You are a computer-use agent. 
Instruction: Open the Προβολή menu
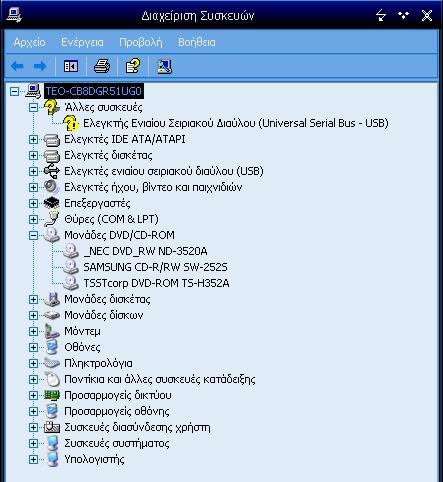[x=141, y=42]
